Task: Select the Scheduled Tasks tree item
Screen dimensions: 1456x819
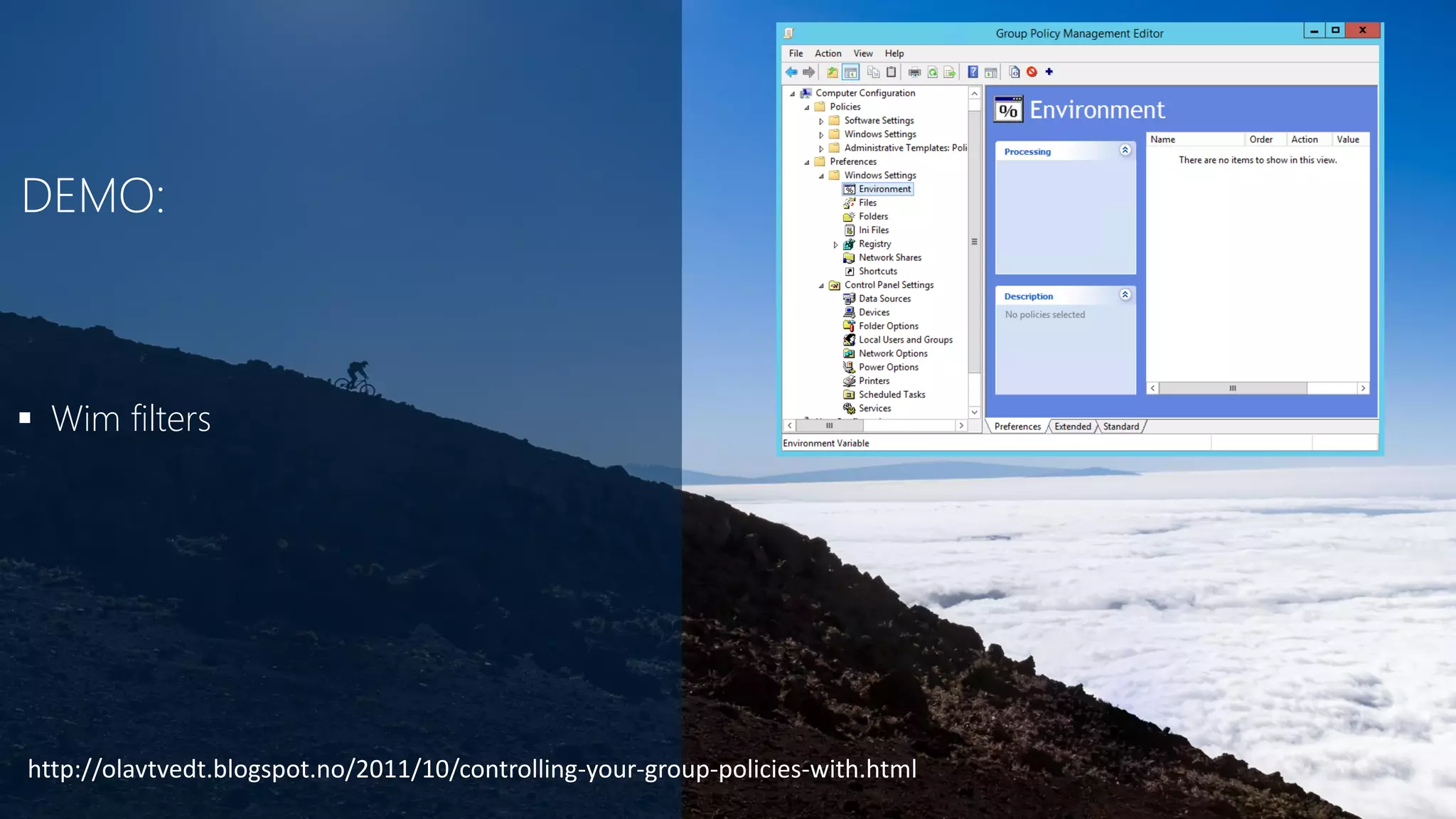Action: point(884,395)
